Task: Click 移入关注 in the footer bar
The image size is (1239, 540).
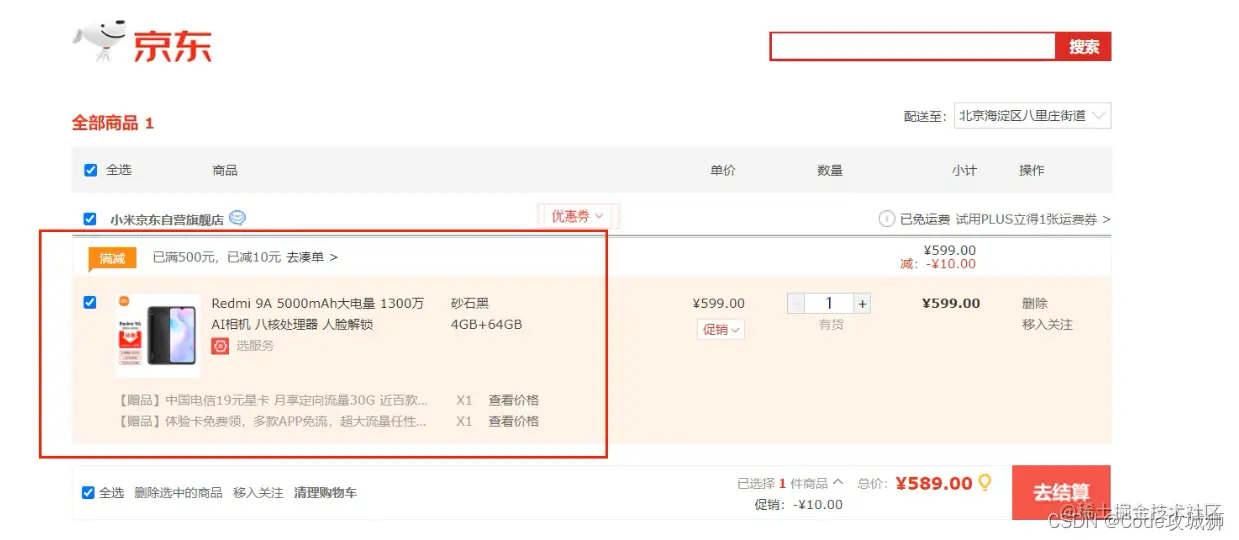Action: 258,493
